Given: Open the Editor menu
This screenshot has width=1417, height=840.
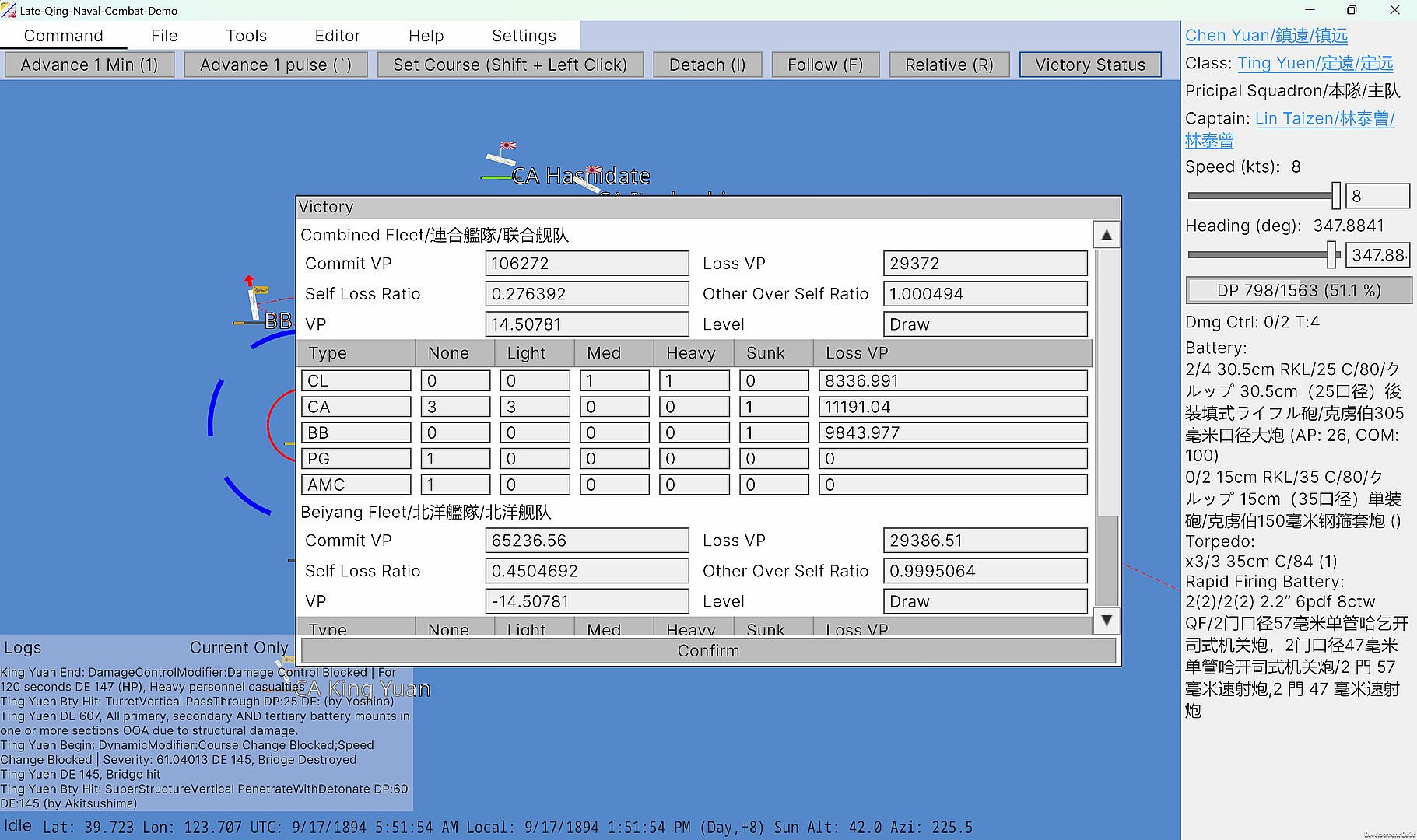Looking at the screenshot, I should 337,36.
